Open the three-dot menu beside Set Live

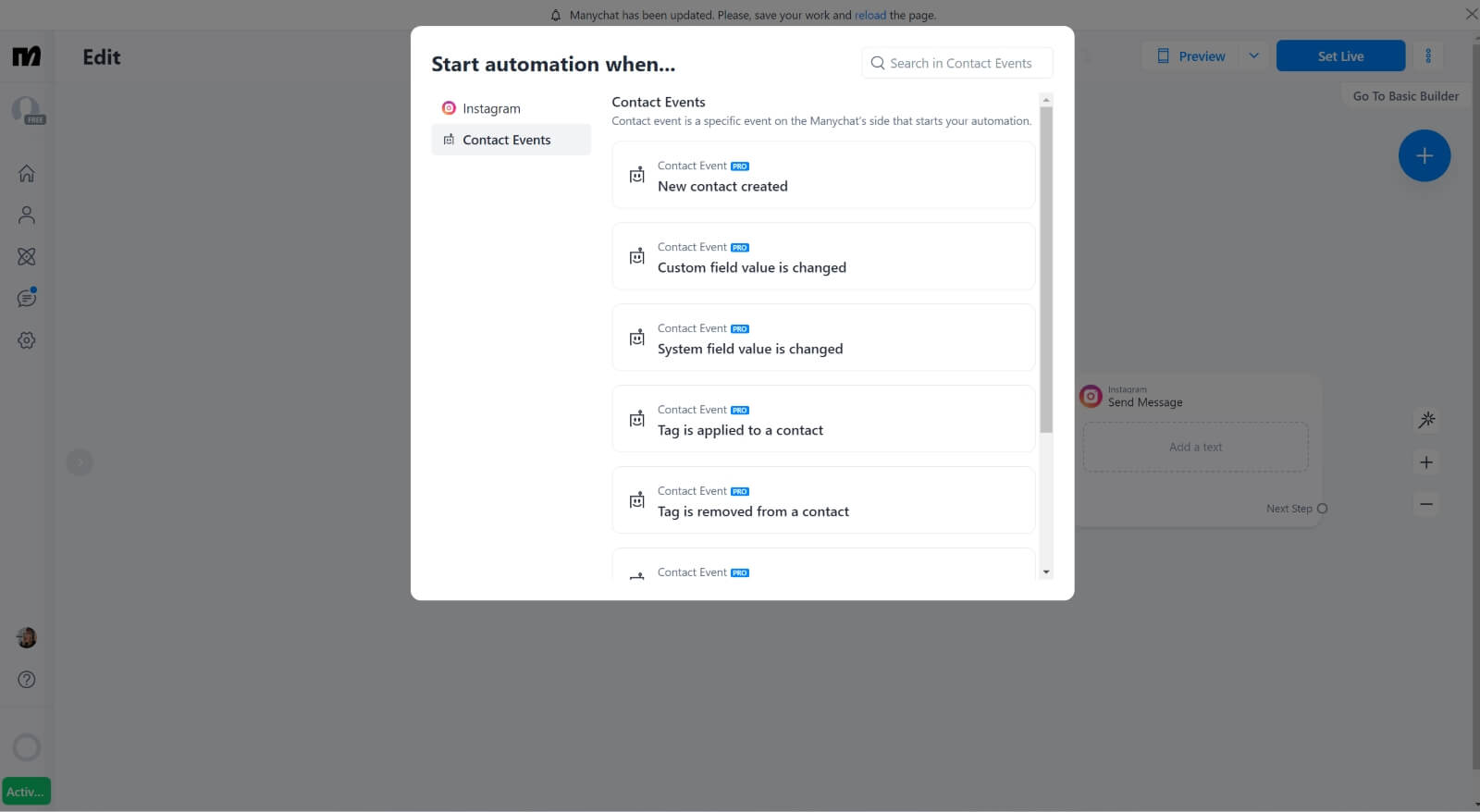click(1428, 55)
